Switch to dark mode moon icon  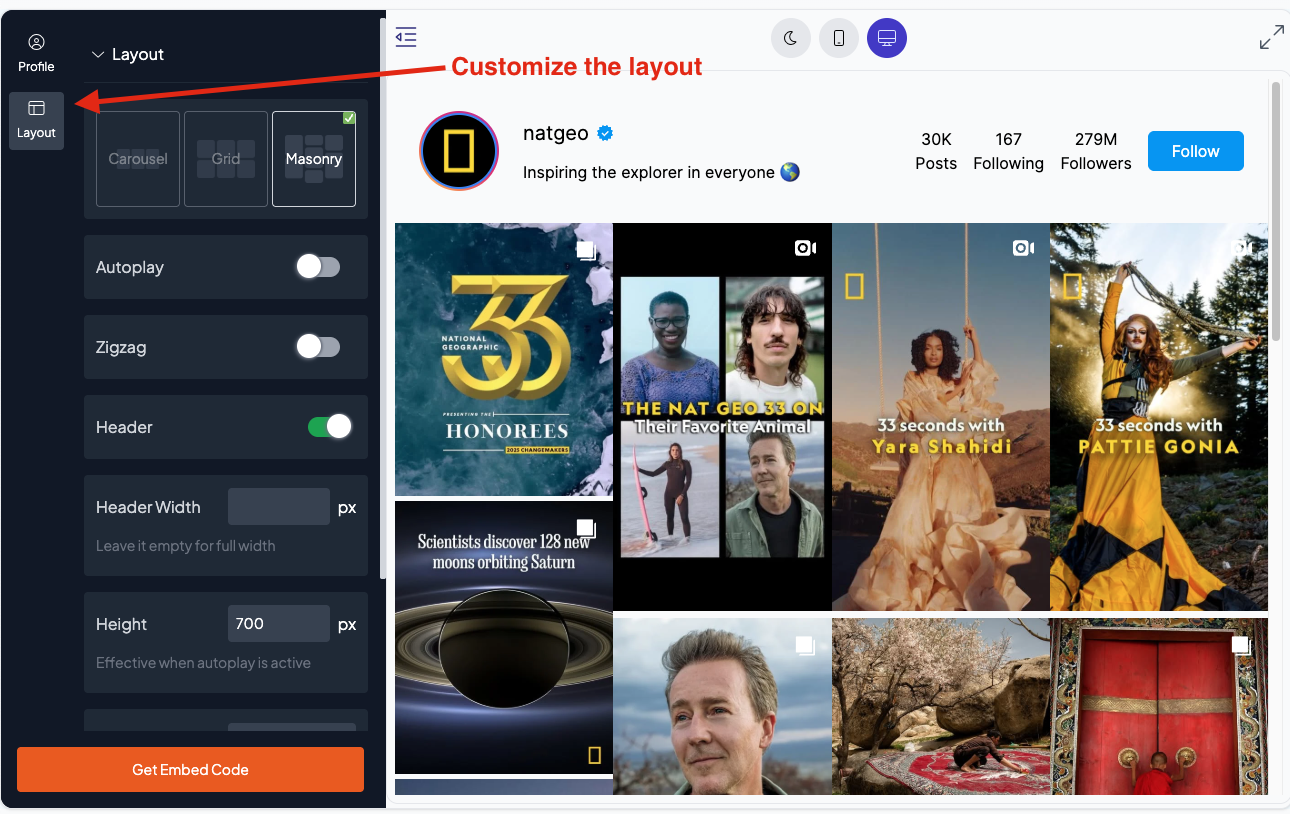791,38
